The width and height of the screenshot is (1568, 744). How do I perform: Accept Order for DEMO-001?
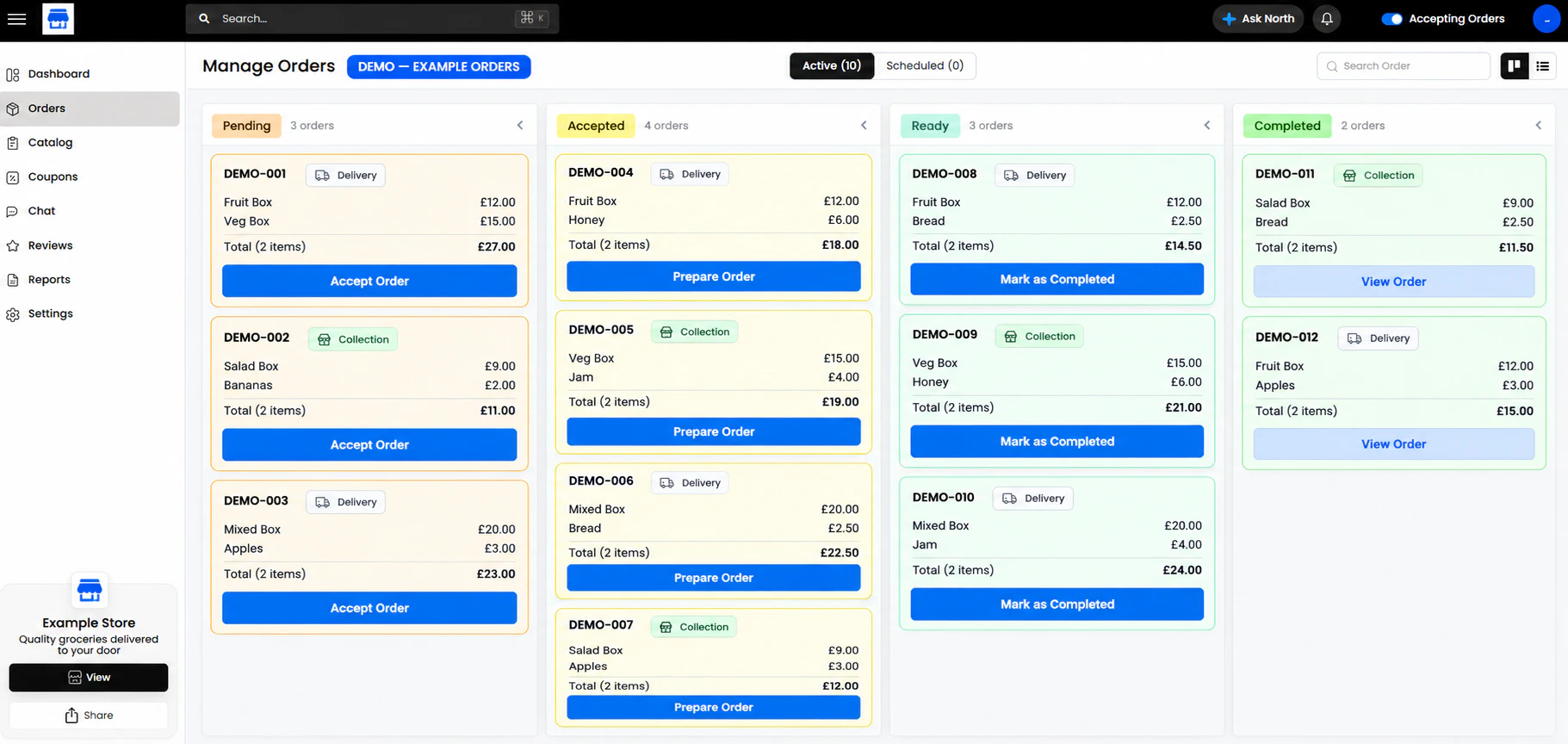pyautogui.click(x=369, y=281)
